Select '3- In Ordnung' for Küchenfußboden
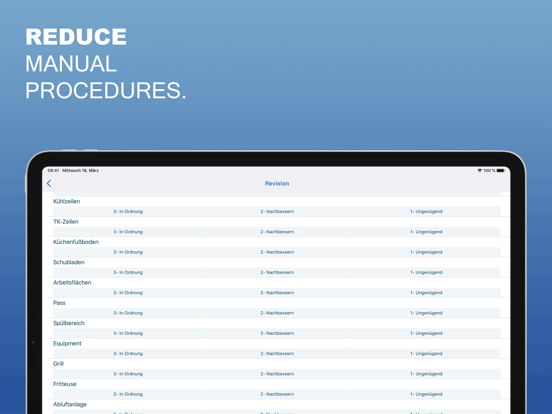Screen dimensions: 552x414 tap(128, 252)
